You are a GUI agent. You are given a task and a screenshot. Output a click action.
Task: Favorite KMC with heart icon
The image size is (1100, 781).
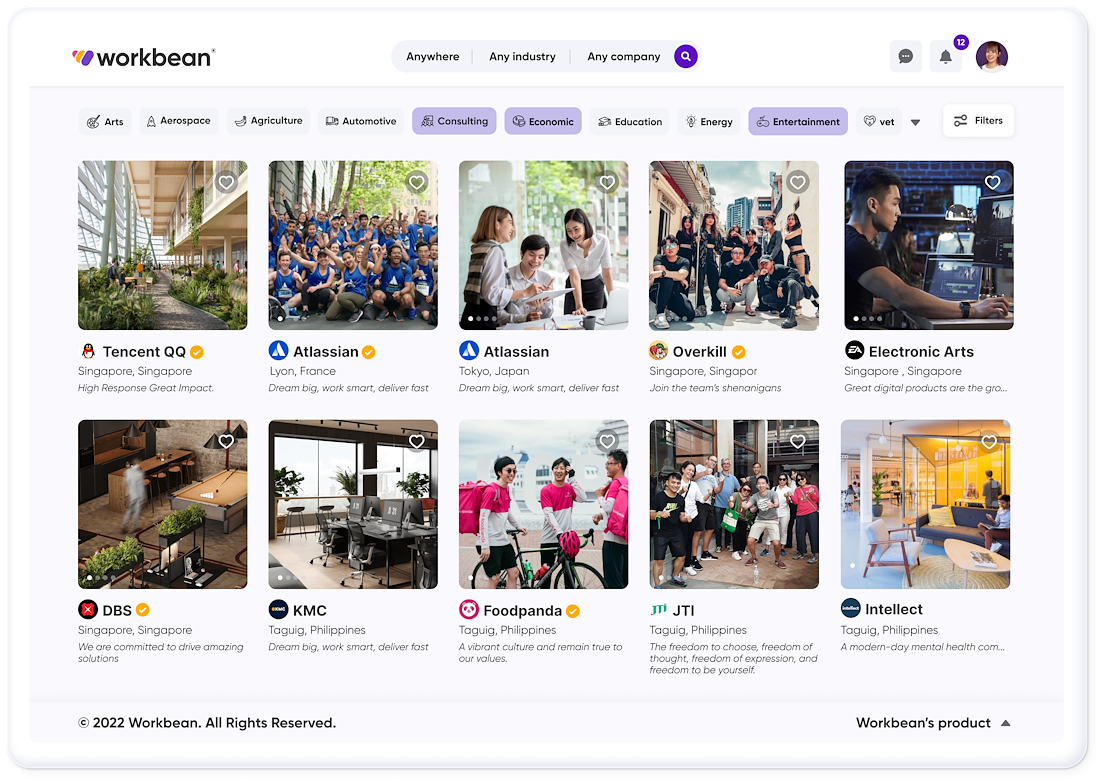[x=417, y=441]
